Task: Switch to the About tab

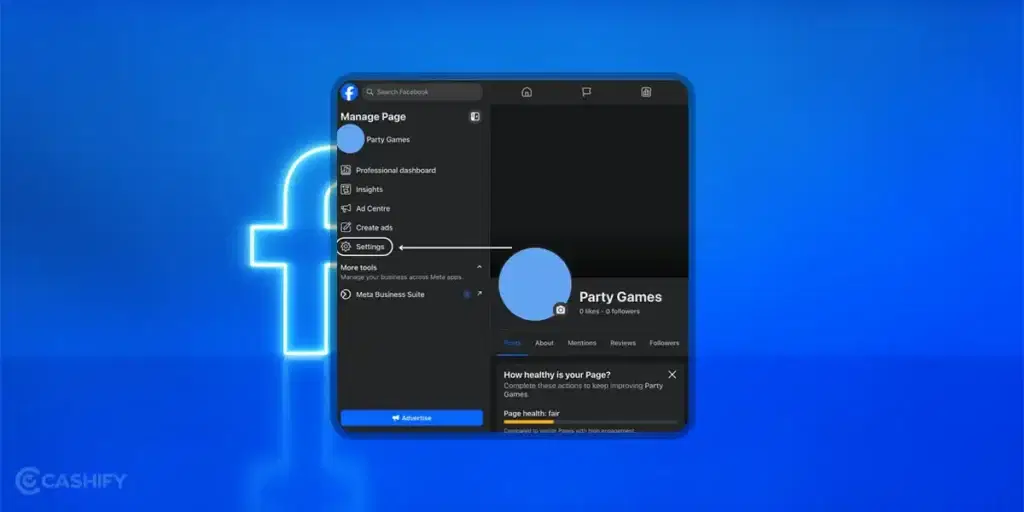Action: pyautogui.click(x=544, y=343)
